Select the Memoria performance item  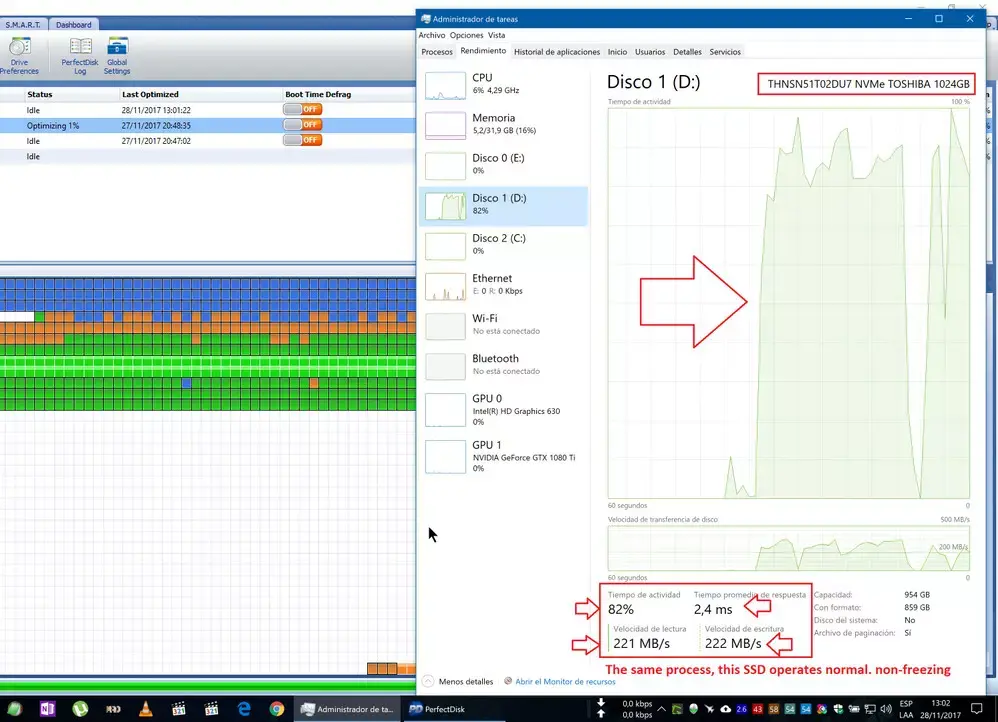point(503,125)
